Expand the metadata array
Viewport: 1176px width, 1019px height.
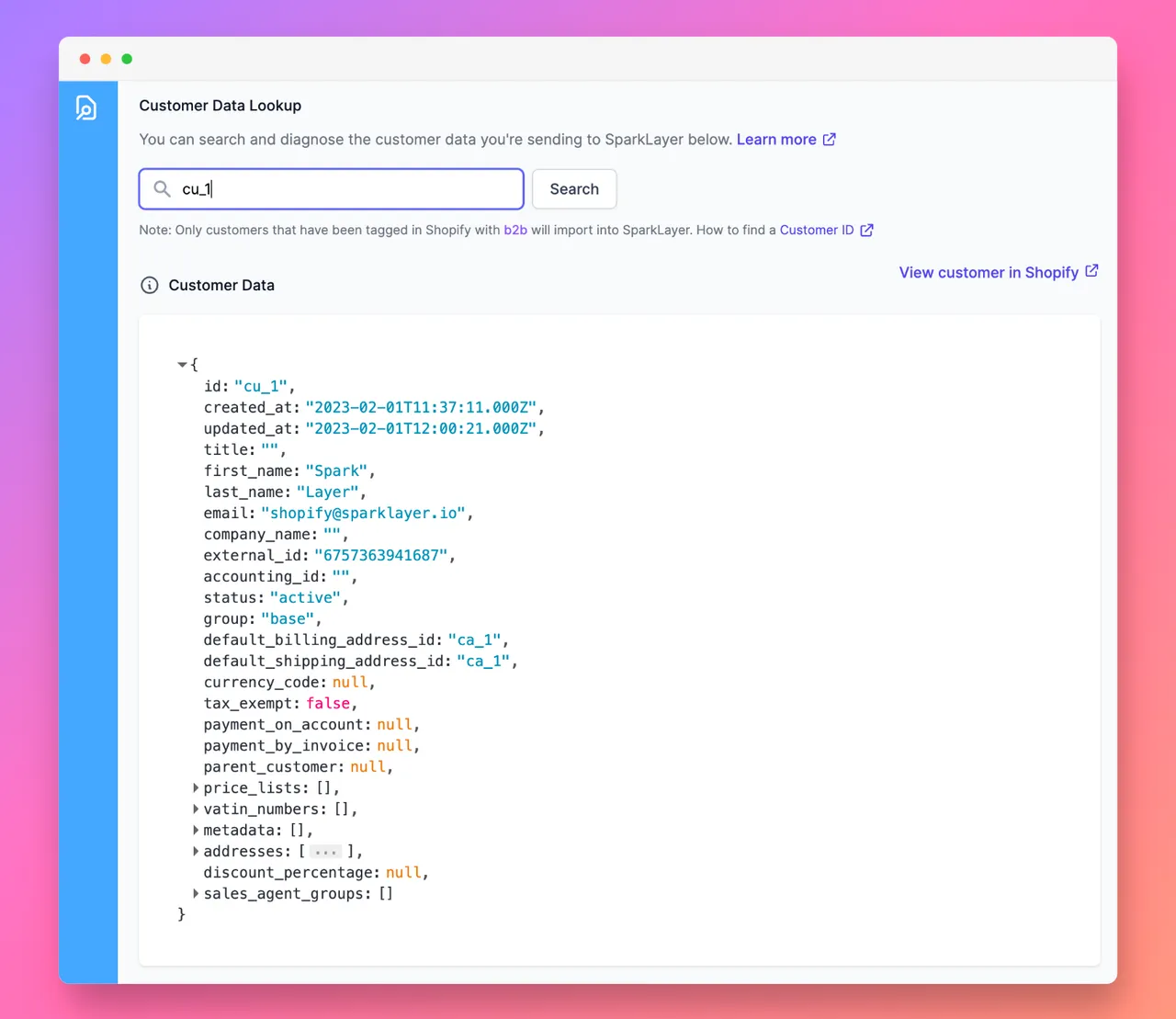point(196,830)
